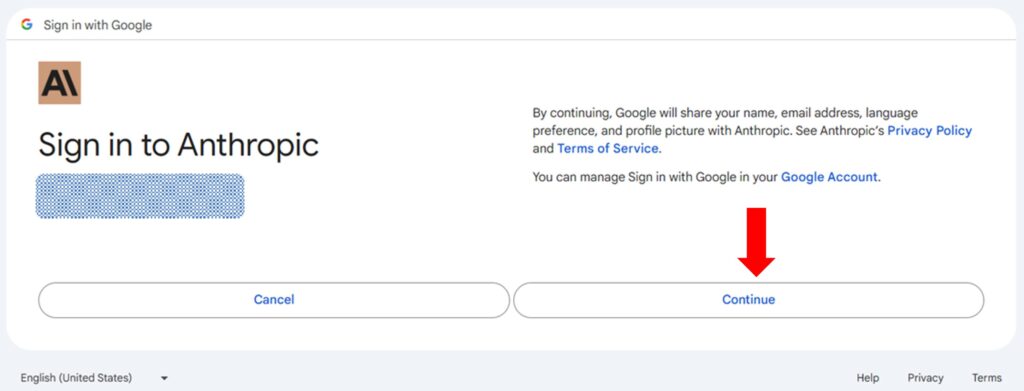Click the redacted account email chip
This screenshot has width=1024, height=391.
[x=140, y=196]
